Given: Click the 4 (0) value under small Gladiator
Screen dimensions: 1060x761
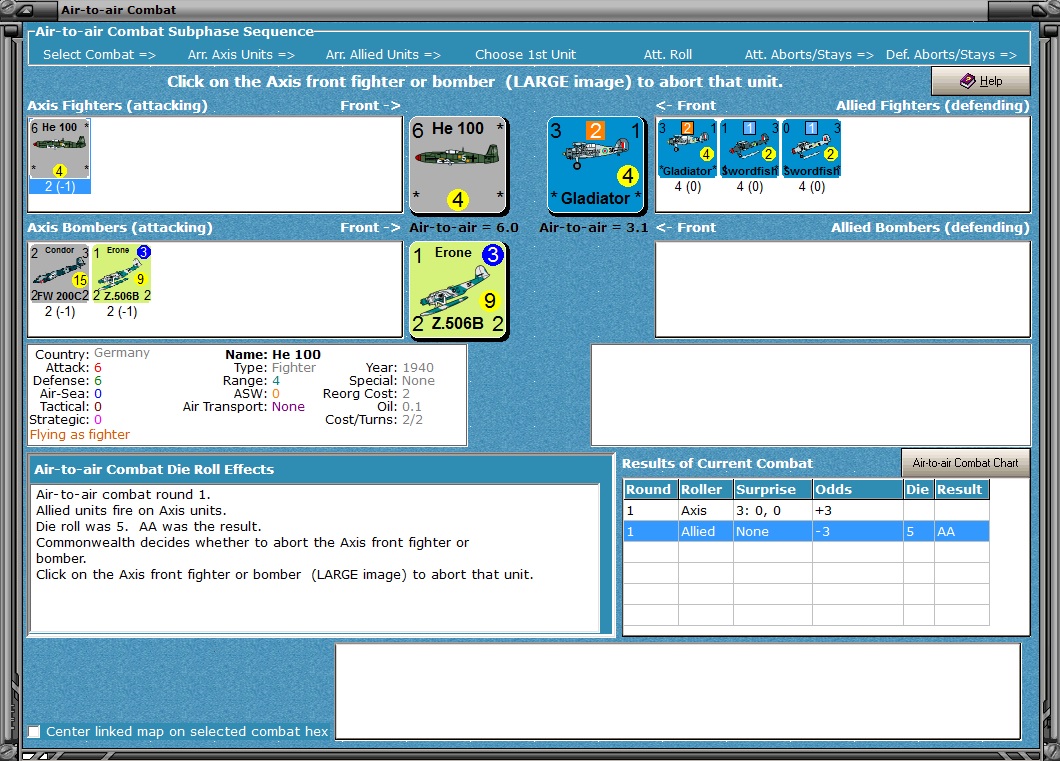Looking at the screenshot, I should pos(688,187).
